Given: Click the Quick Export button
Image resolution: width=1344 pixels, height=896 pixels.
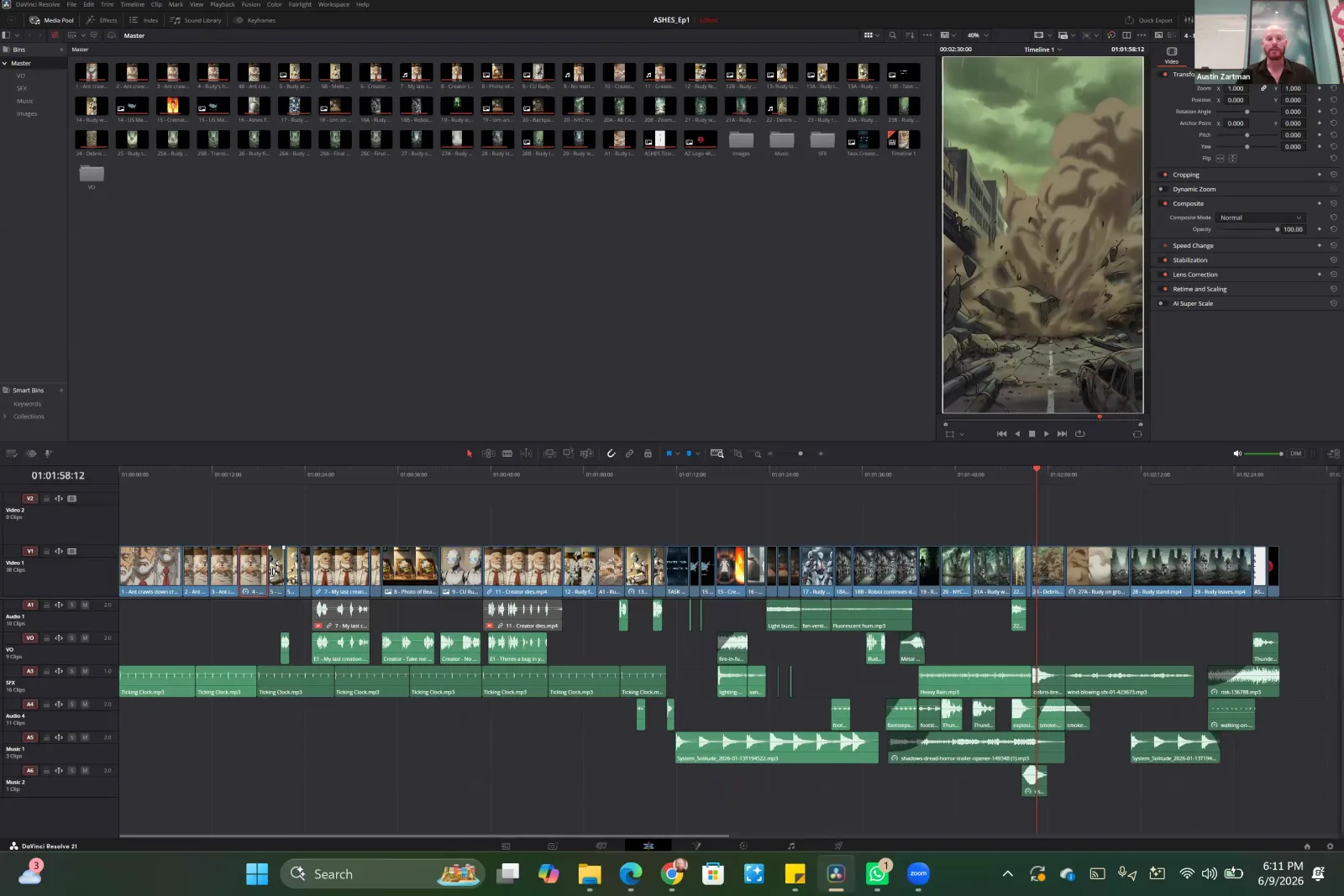Looking at the screenshot, I should pyautogui.click(x=1148, y=20).
